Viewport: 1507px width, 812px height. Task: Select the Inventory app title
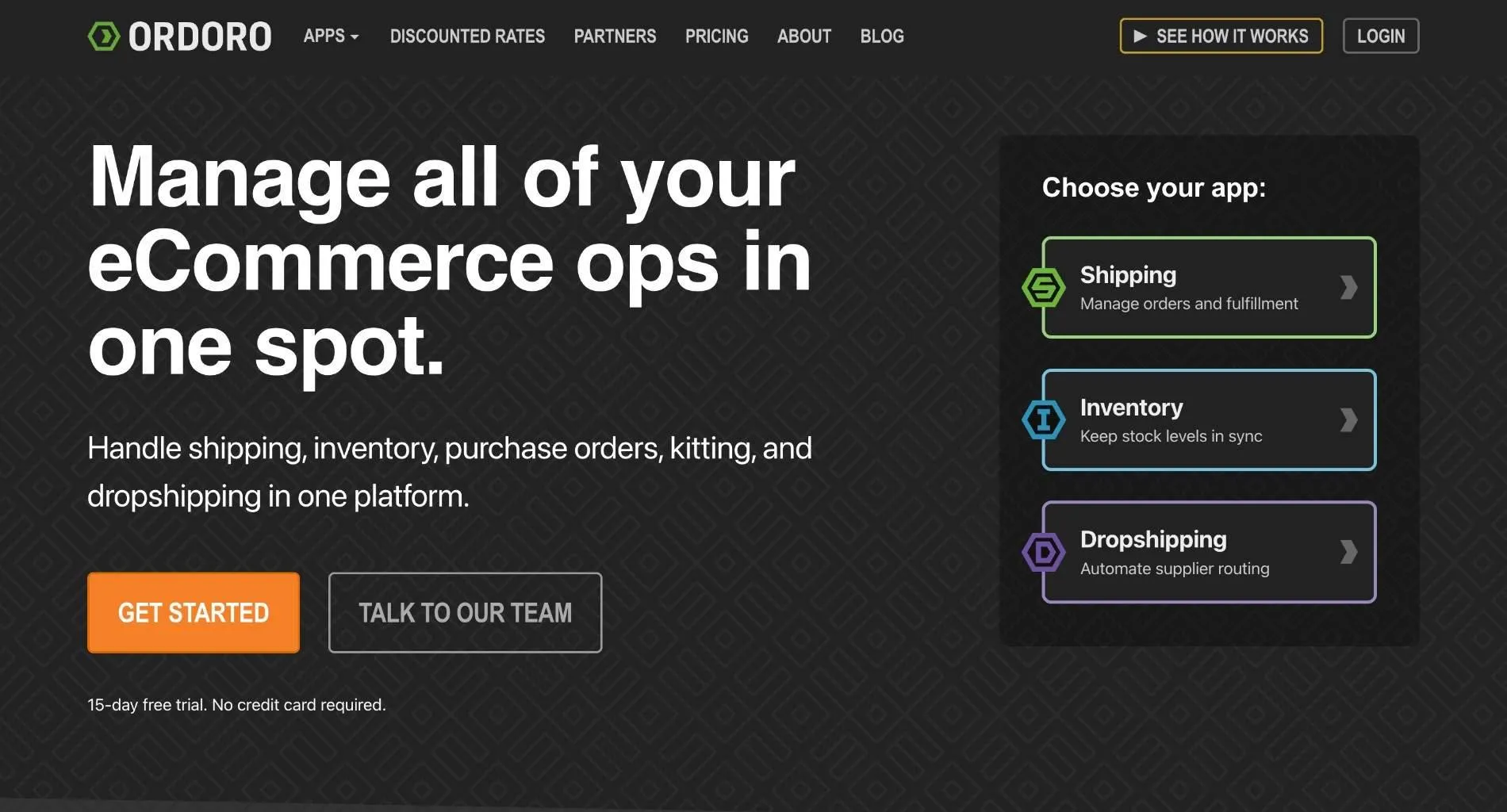click(x=1131, y=407)
